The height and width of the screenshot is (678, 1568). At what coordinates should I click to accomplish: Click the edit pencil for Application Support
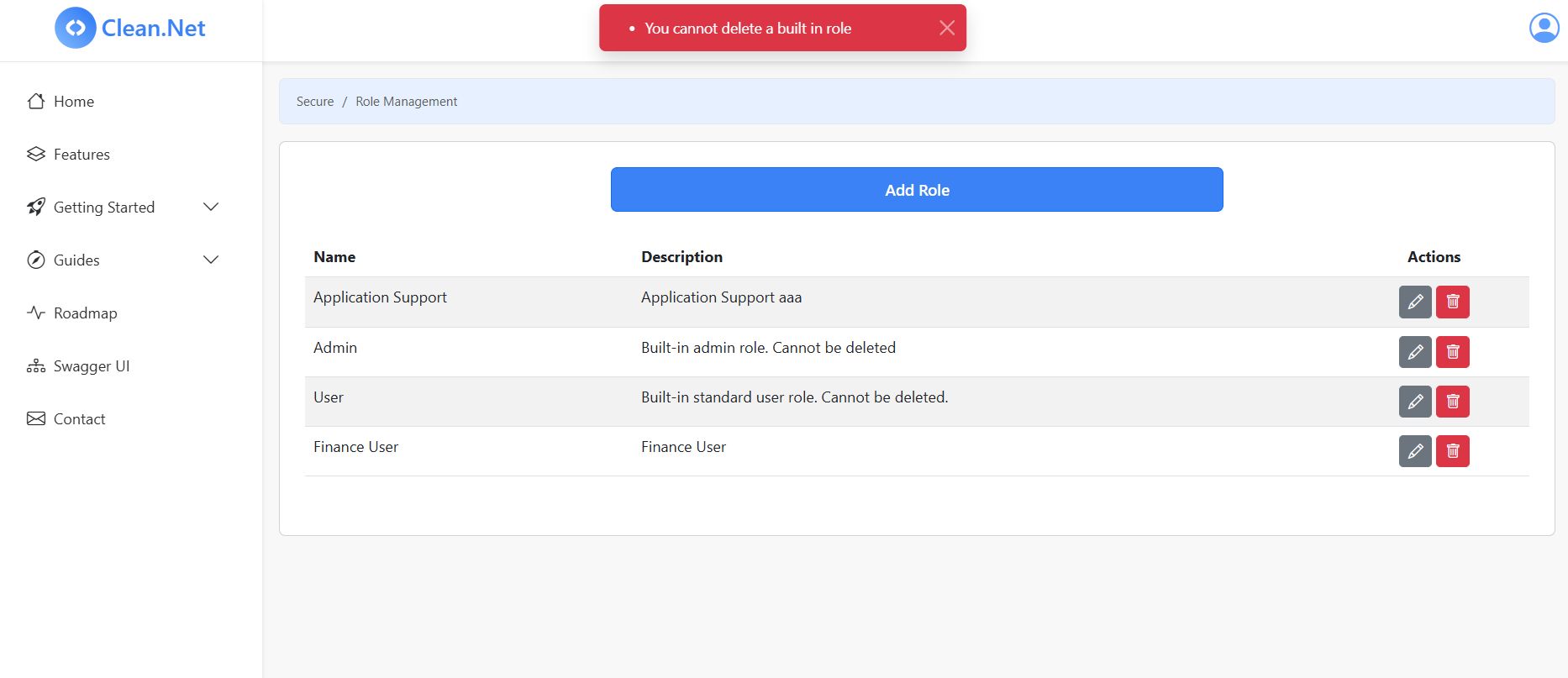[x=1415, y=302]
